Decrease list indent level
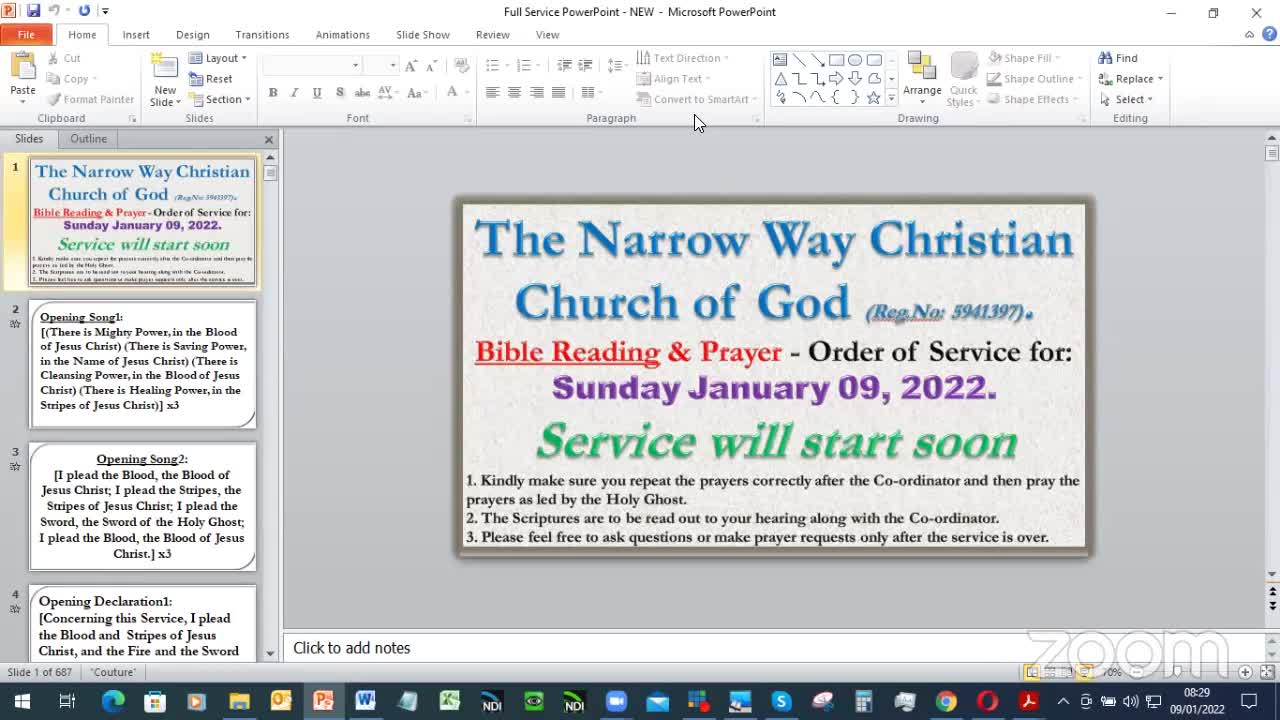1280x720 pixels. tap(564, 66)
